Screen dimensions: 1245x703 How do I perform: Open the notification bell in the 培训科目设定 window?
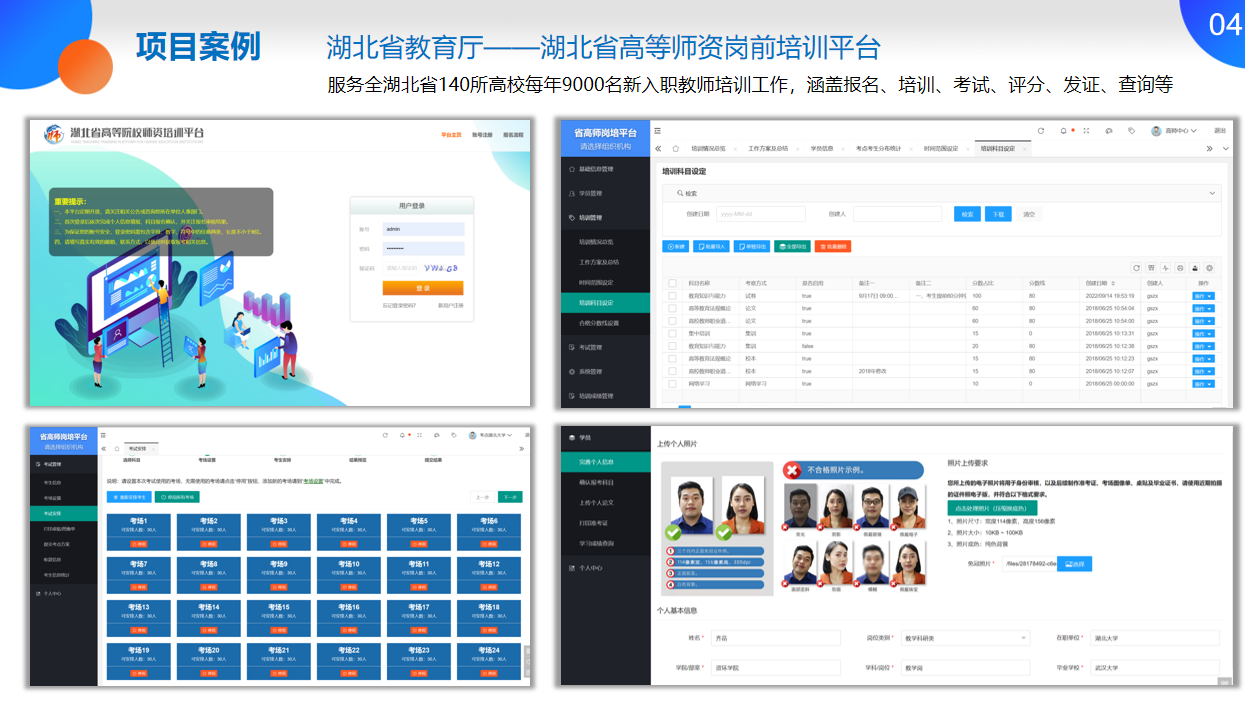click(1063, 131)
